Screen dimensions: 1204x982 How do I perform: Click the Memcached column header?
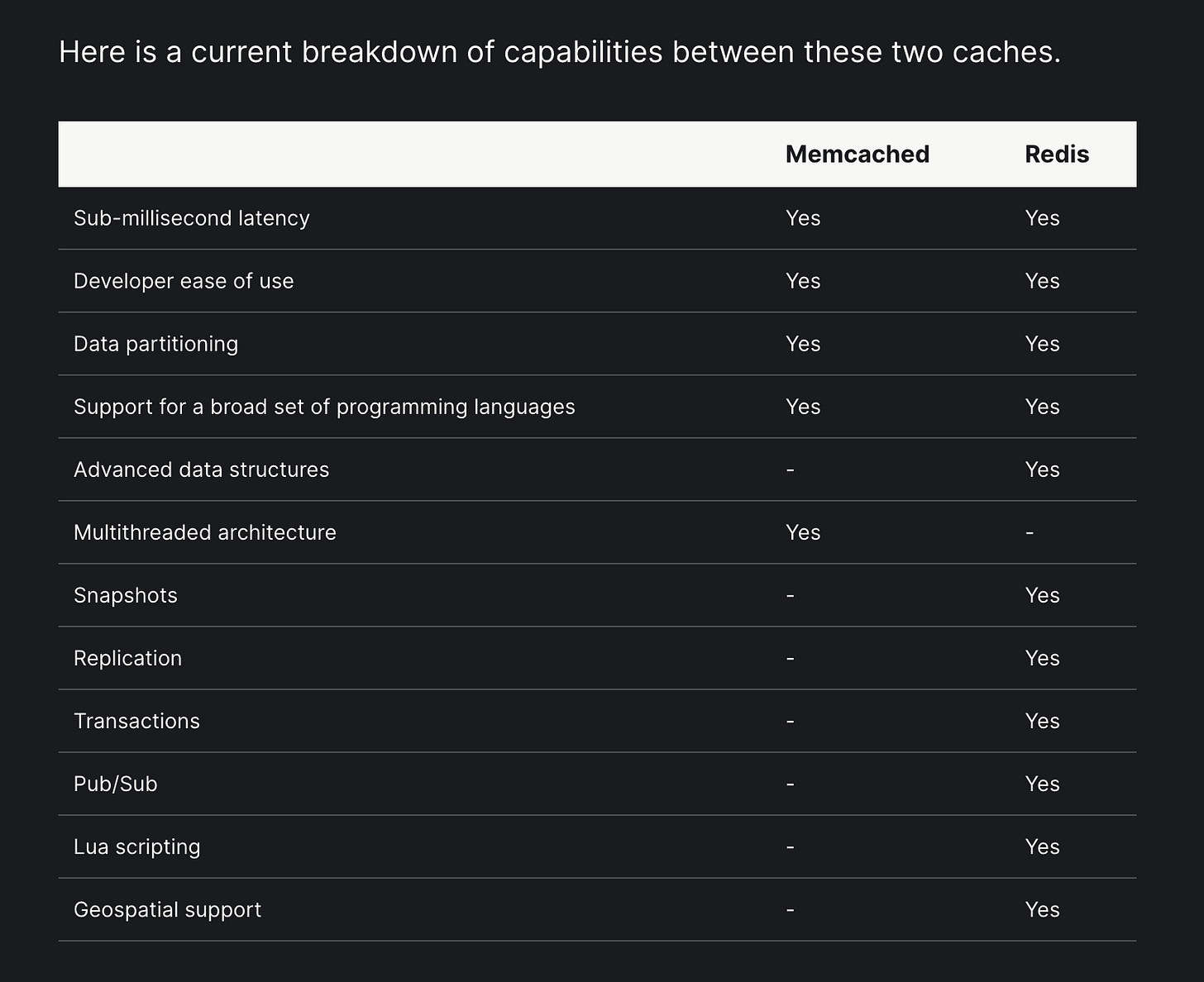(x=857, y=155)
